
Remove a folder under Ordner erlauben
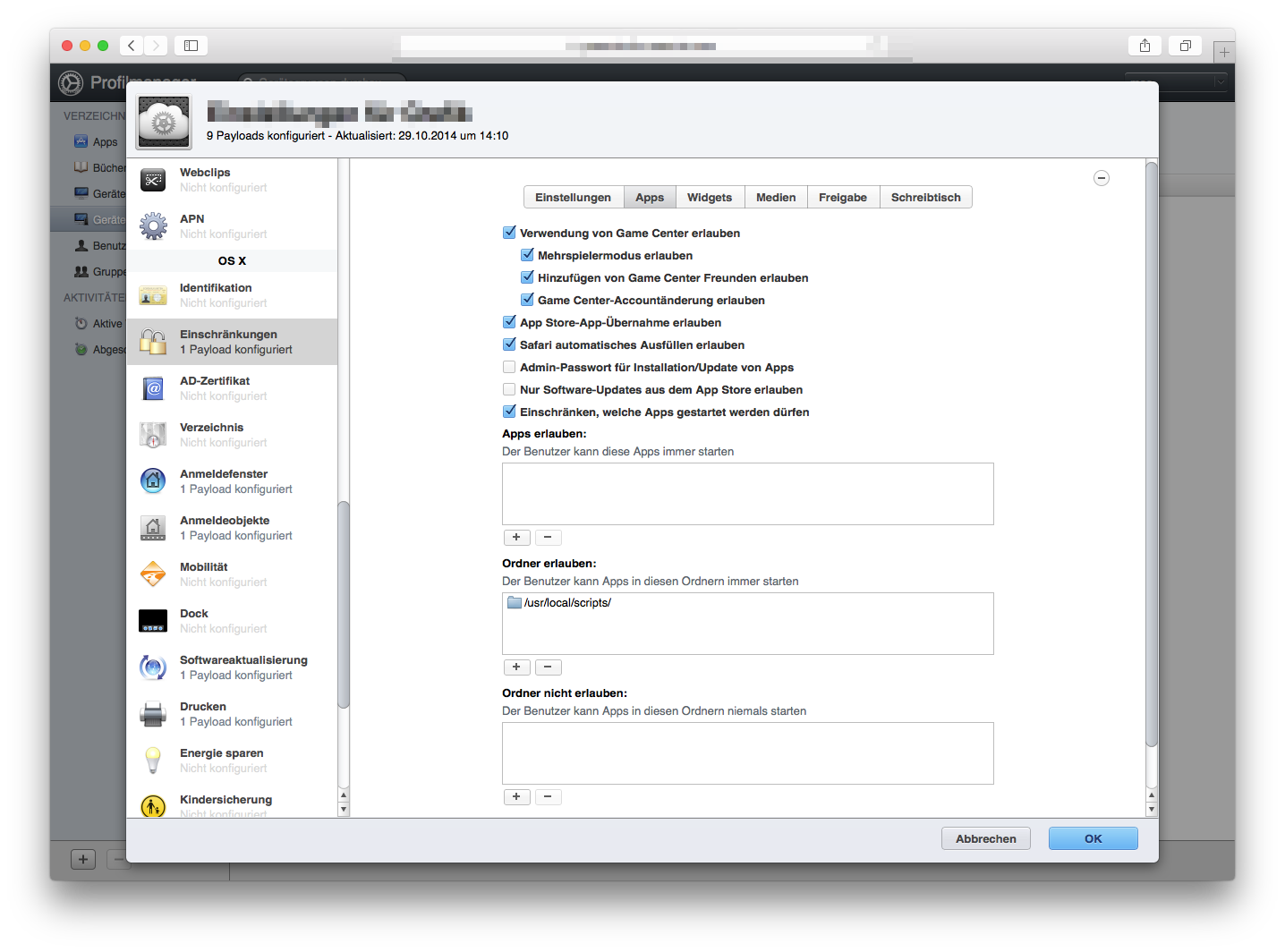coord(548,667)
